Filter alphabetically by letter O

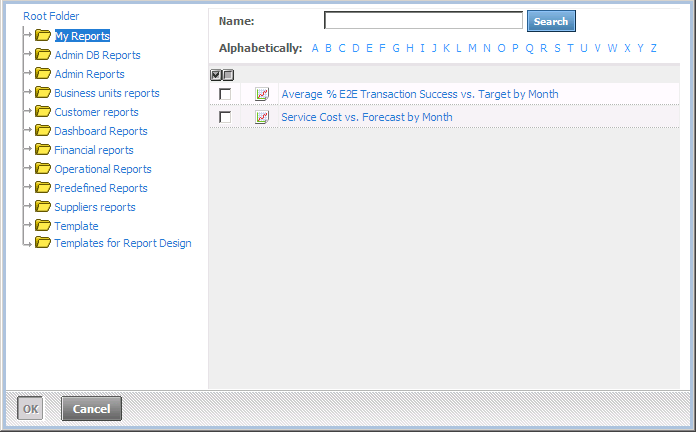click(501, 48)
